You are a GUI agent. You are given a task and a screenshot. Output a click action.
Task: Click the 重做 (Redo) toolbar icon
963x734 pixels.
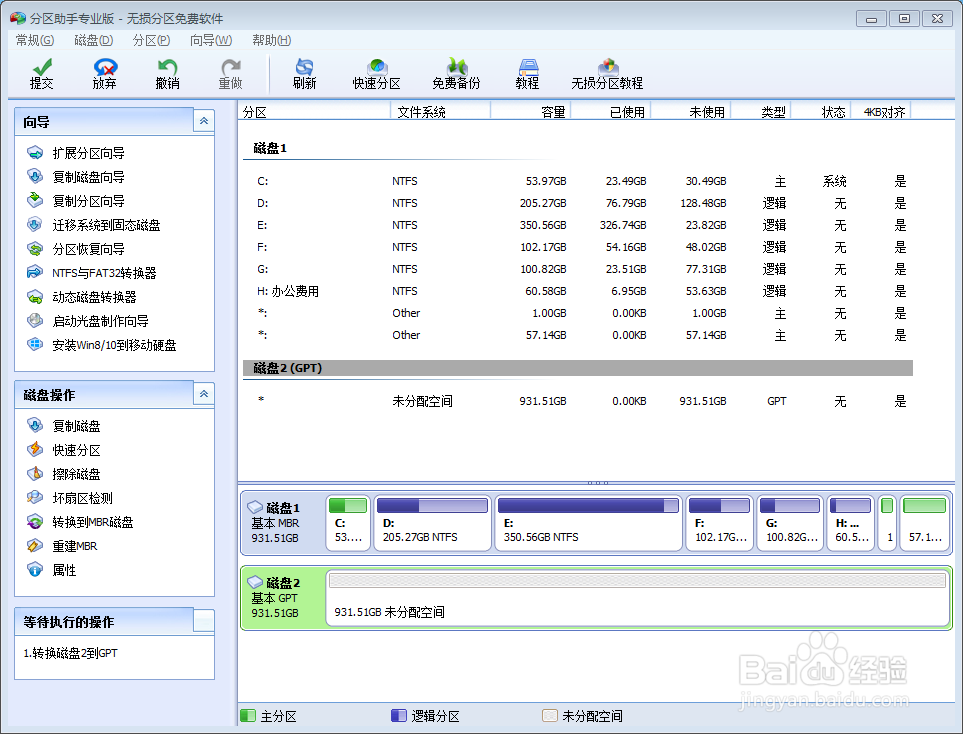[229, 73]
